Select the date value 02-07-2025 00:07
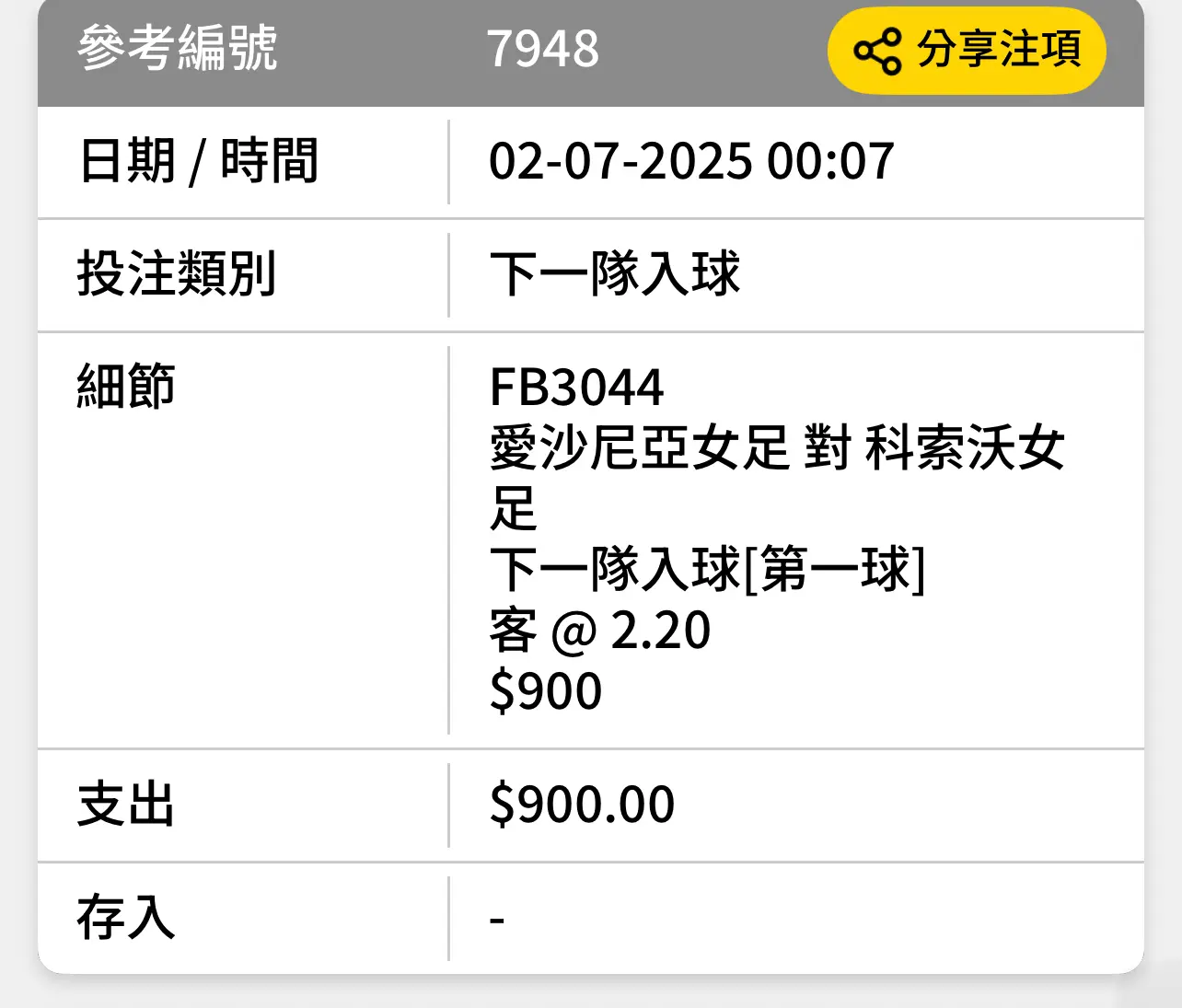Image resolution: width=1182 pixels, height=1008 pixels. coord(691,161)
